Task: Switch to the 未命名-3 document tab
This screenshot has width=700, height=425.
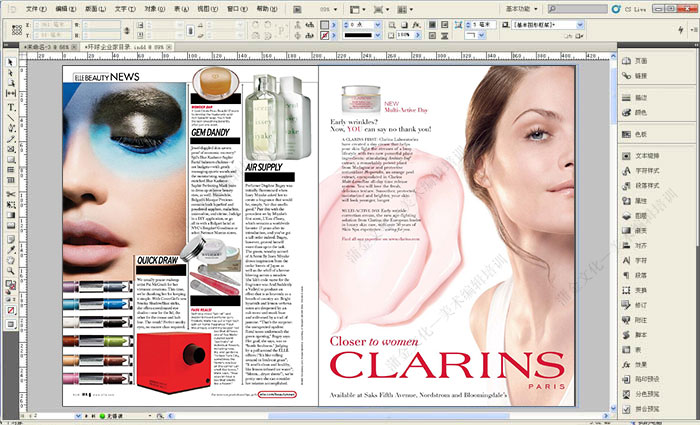Action: (x=50, y=47)
